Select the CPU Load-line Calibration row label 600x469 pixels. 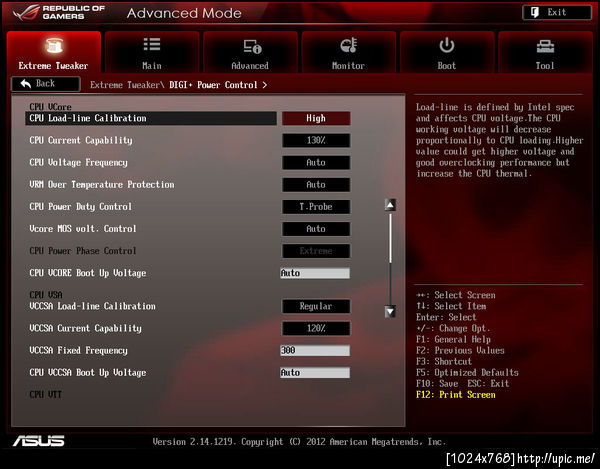tap(88, 118)
